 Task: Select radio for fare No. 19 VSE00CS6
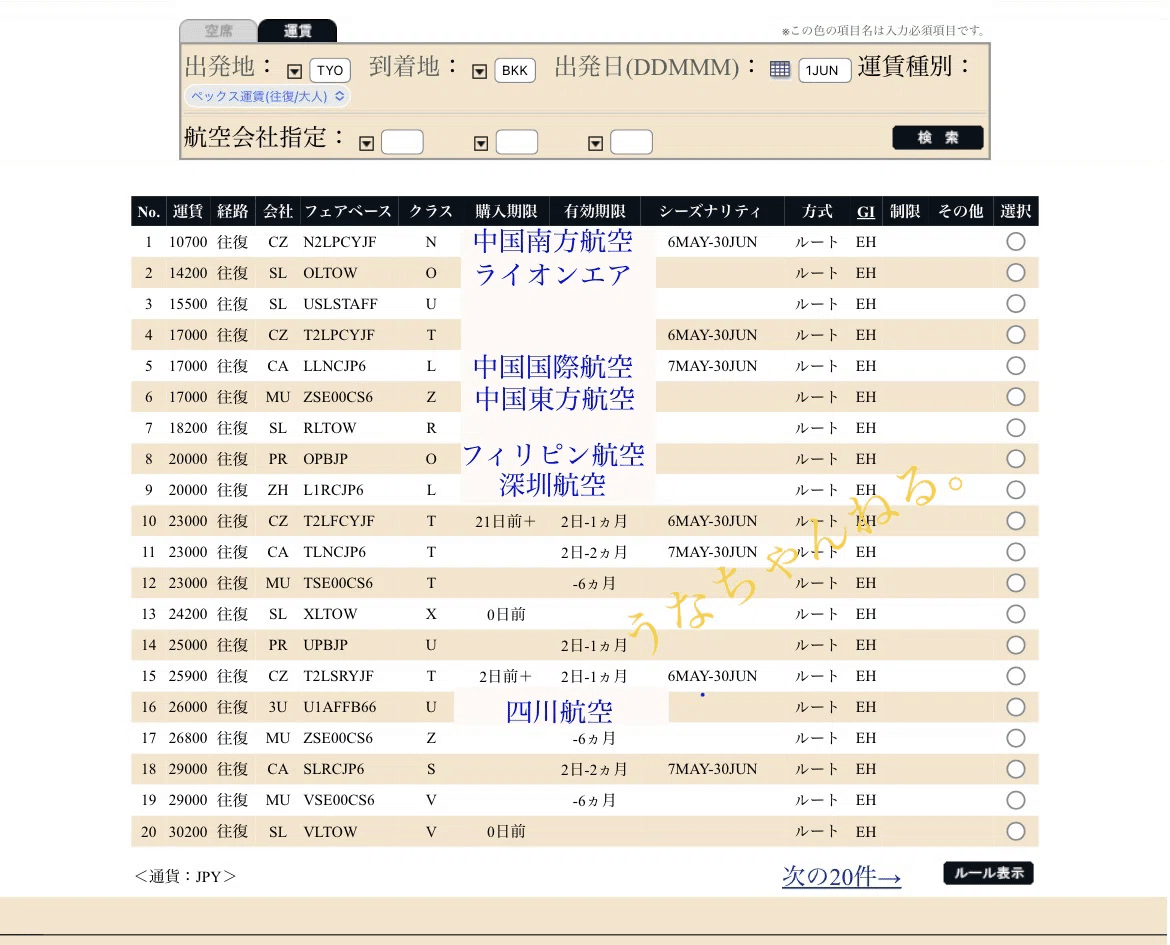pyautogui.click(x=1016, y=800)
